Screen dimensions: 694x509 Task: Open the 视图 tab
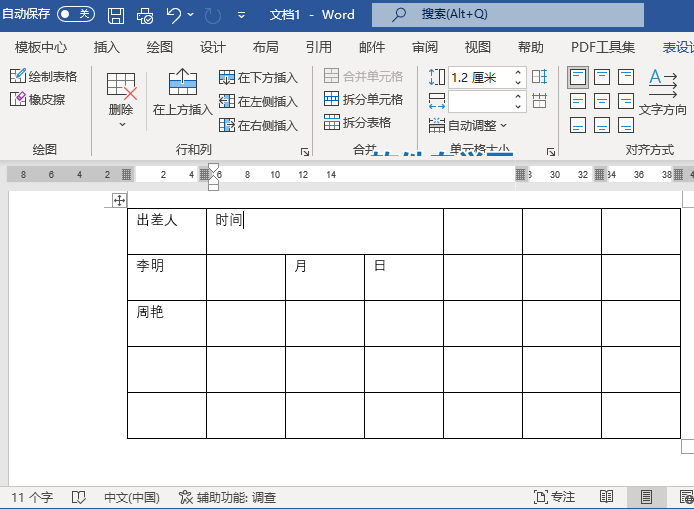(478, 47)
